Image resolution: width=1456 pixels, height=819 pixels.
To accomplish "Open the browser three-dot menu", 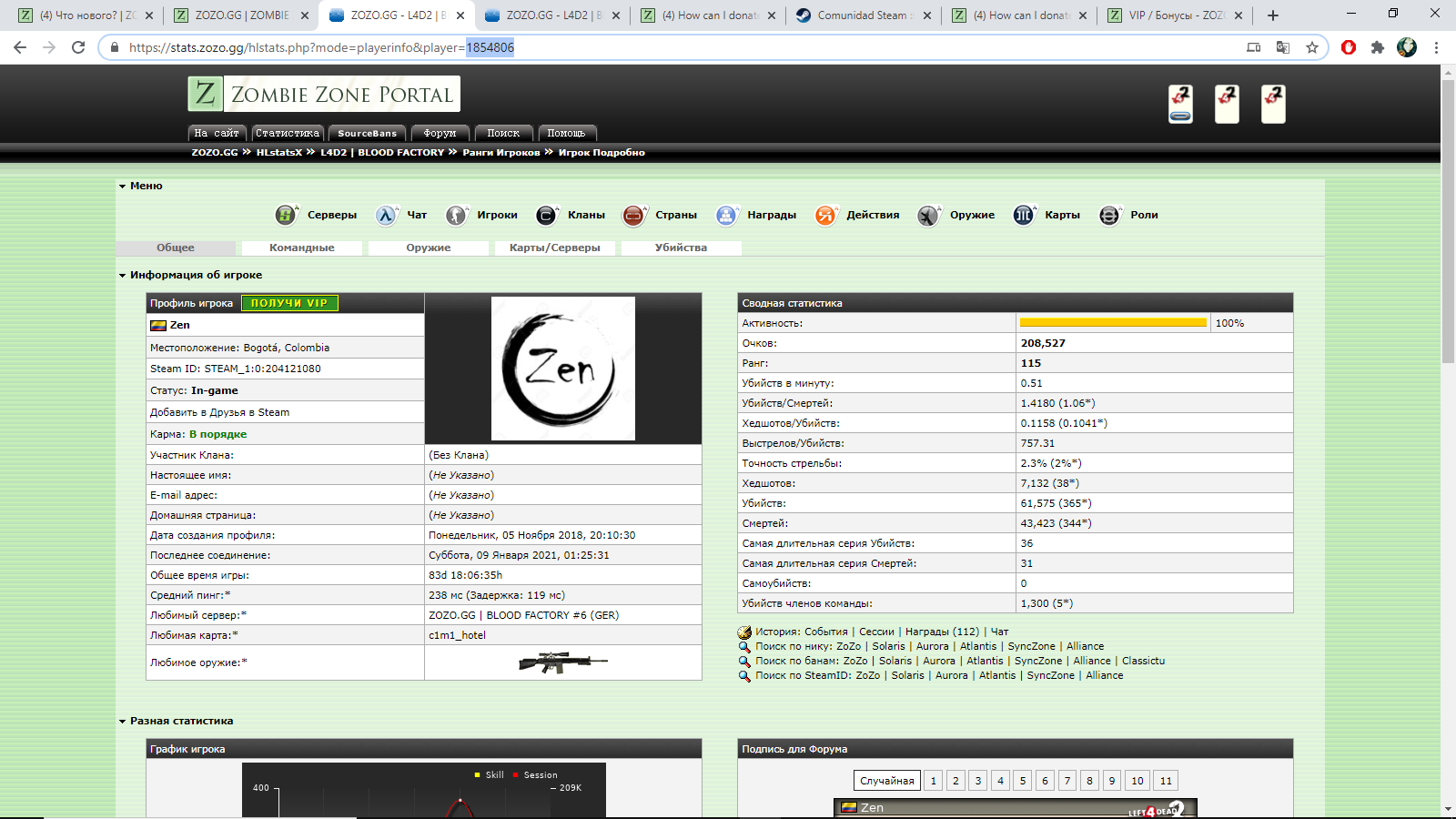I will tap(1436, 47).
